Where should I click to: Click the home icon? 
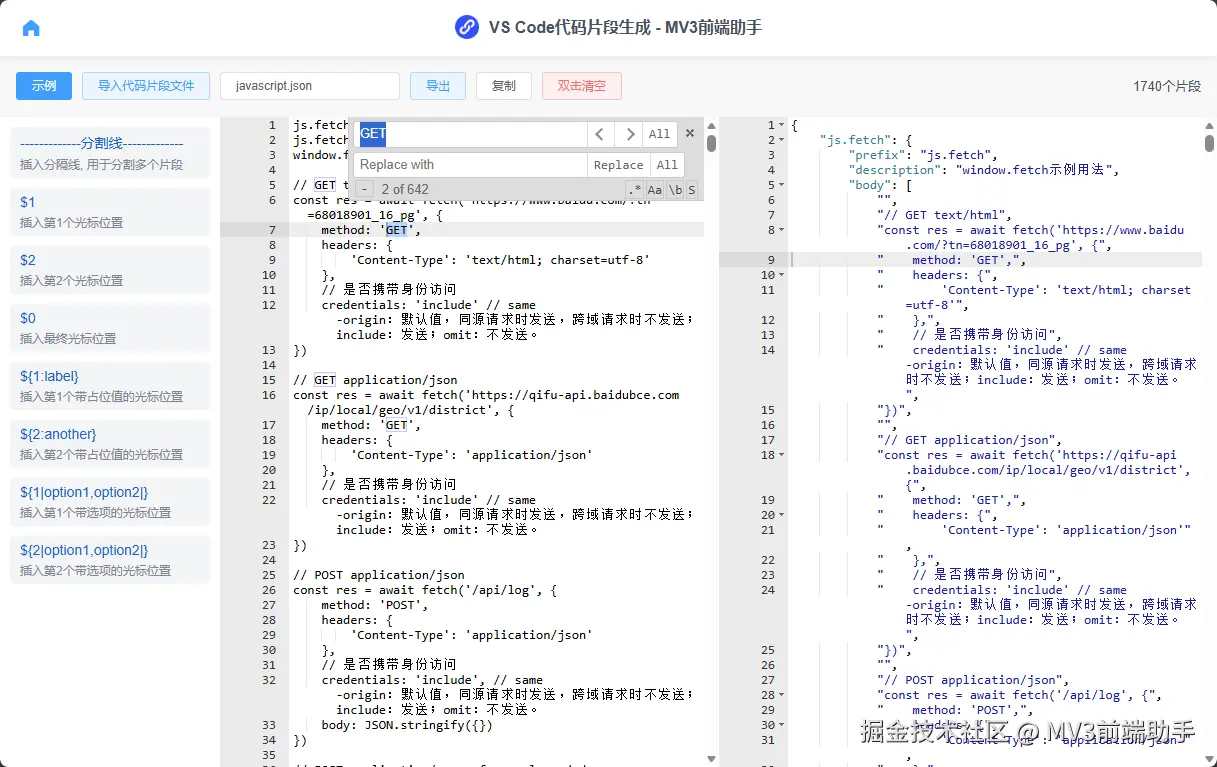tap(31, 28)
